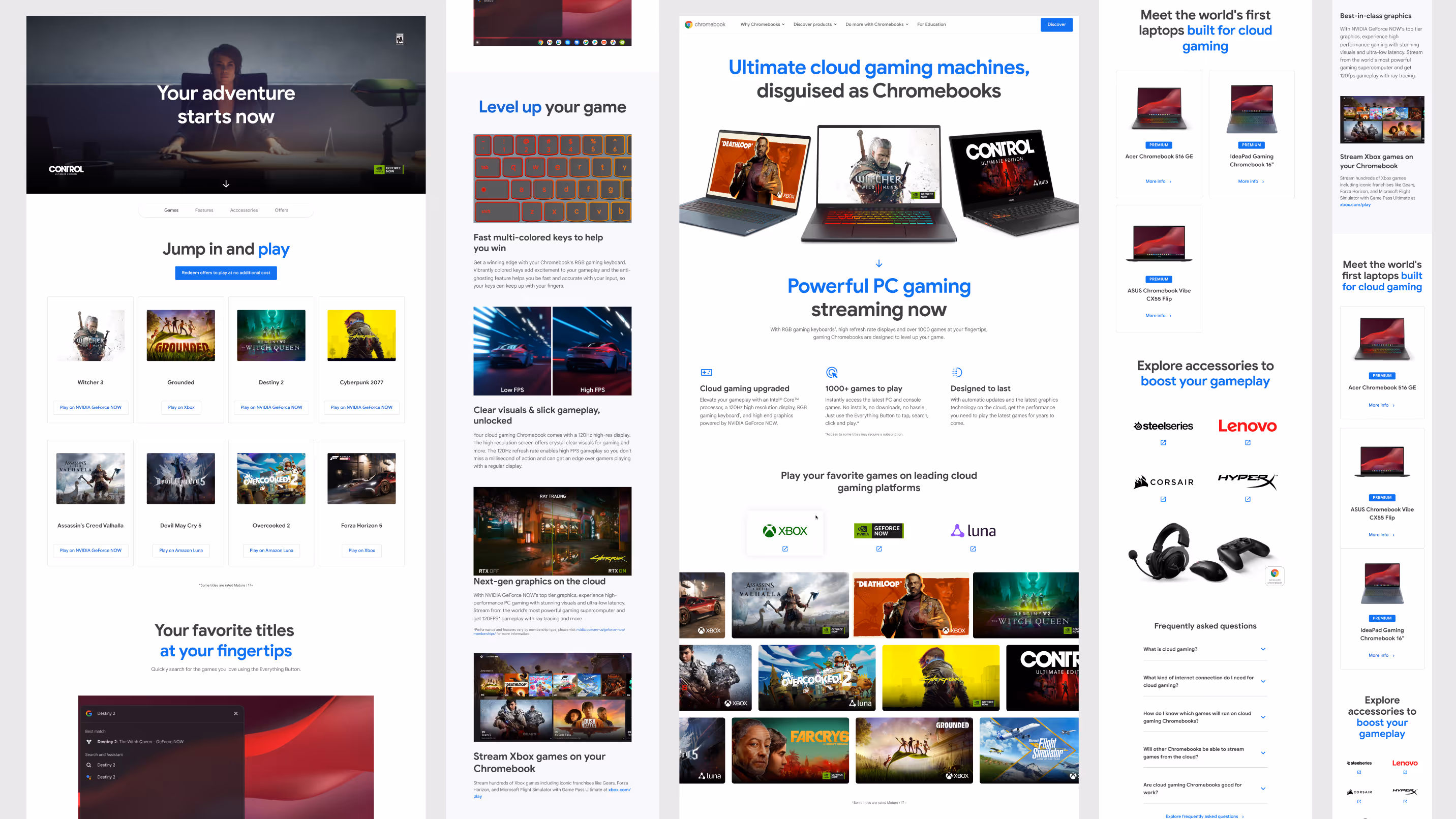Expand 'What is cloud gaming?' question

pyautogui.click(x=1263, y=649)
